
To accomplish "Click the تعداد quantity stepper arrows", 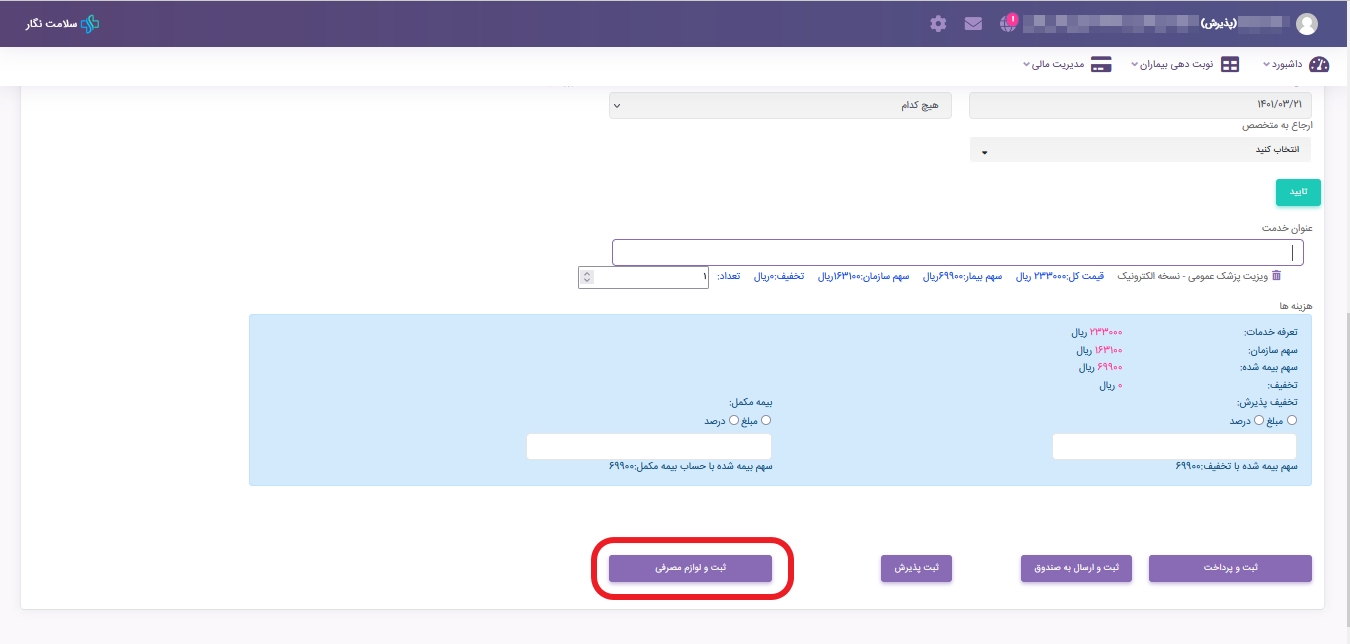I will [587, 277].
